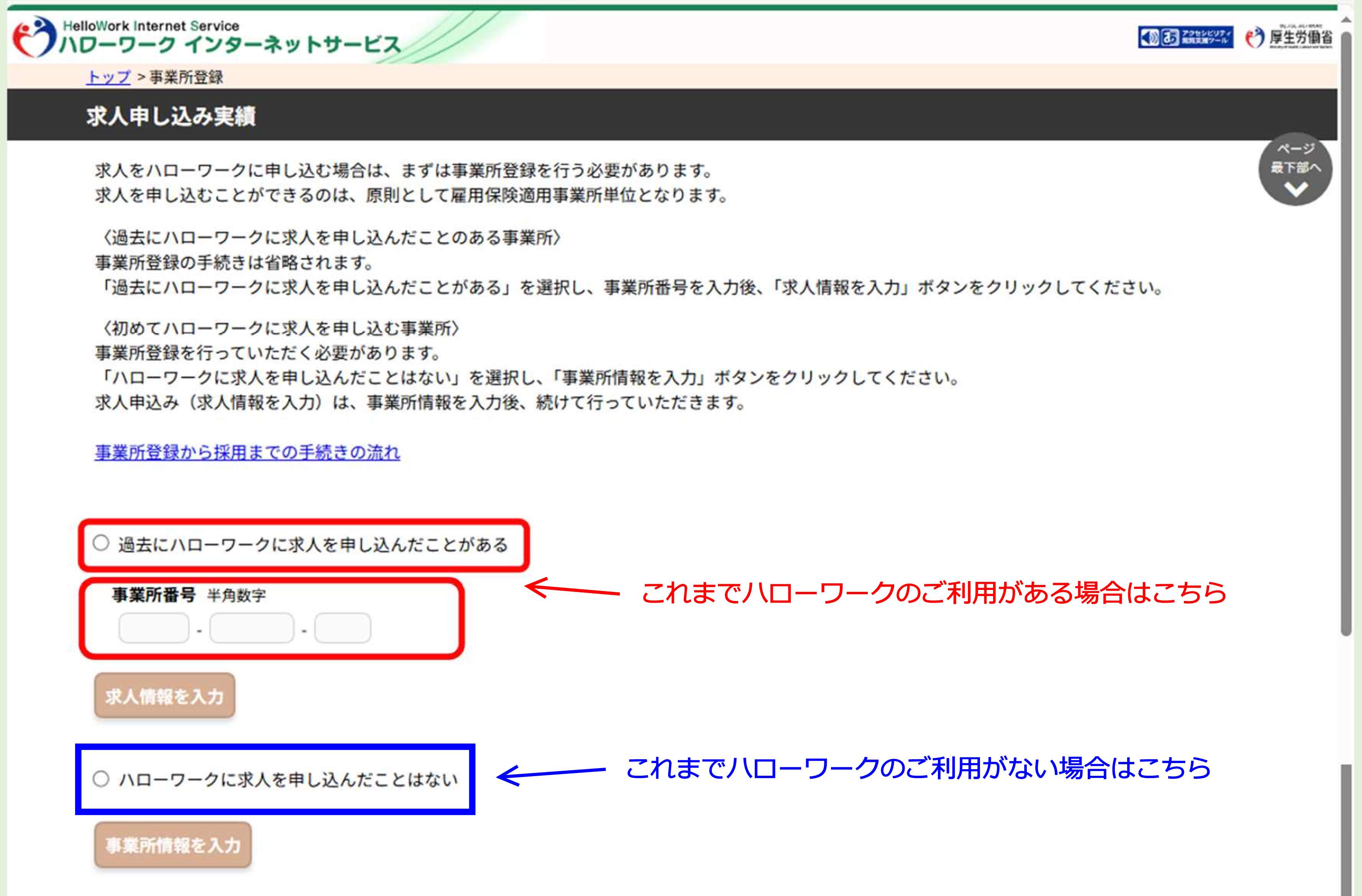Focus the last 事業所番号 input box

(342, 627)
